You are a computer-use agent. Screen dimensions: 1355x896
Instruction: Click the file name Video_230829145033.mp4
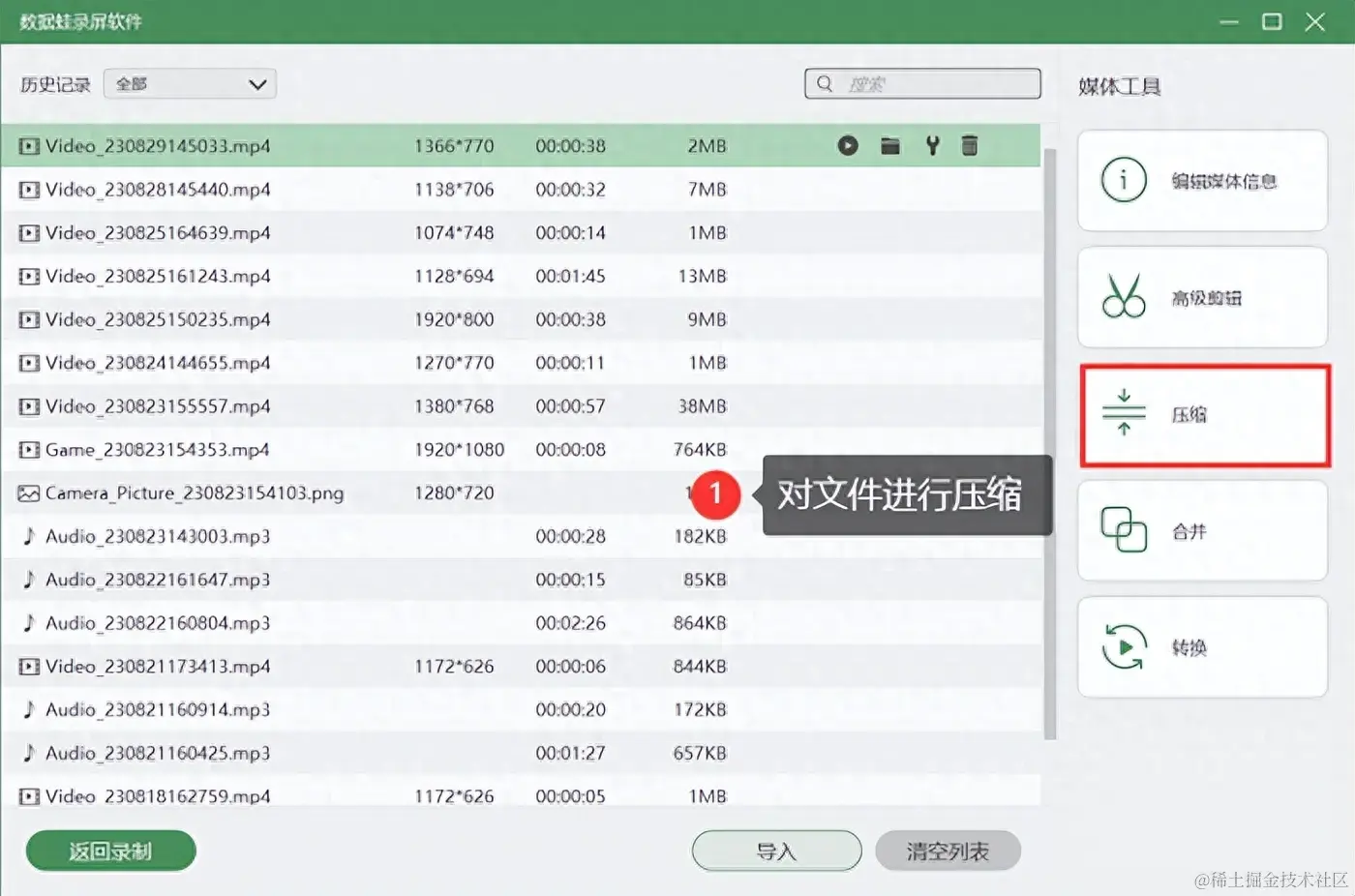coord(158,146)
